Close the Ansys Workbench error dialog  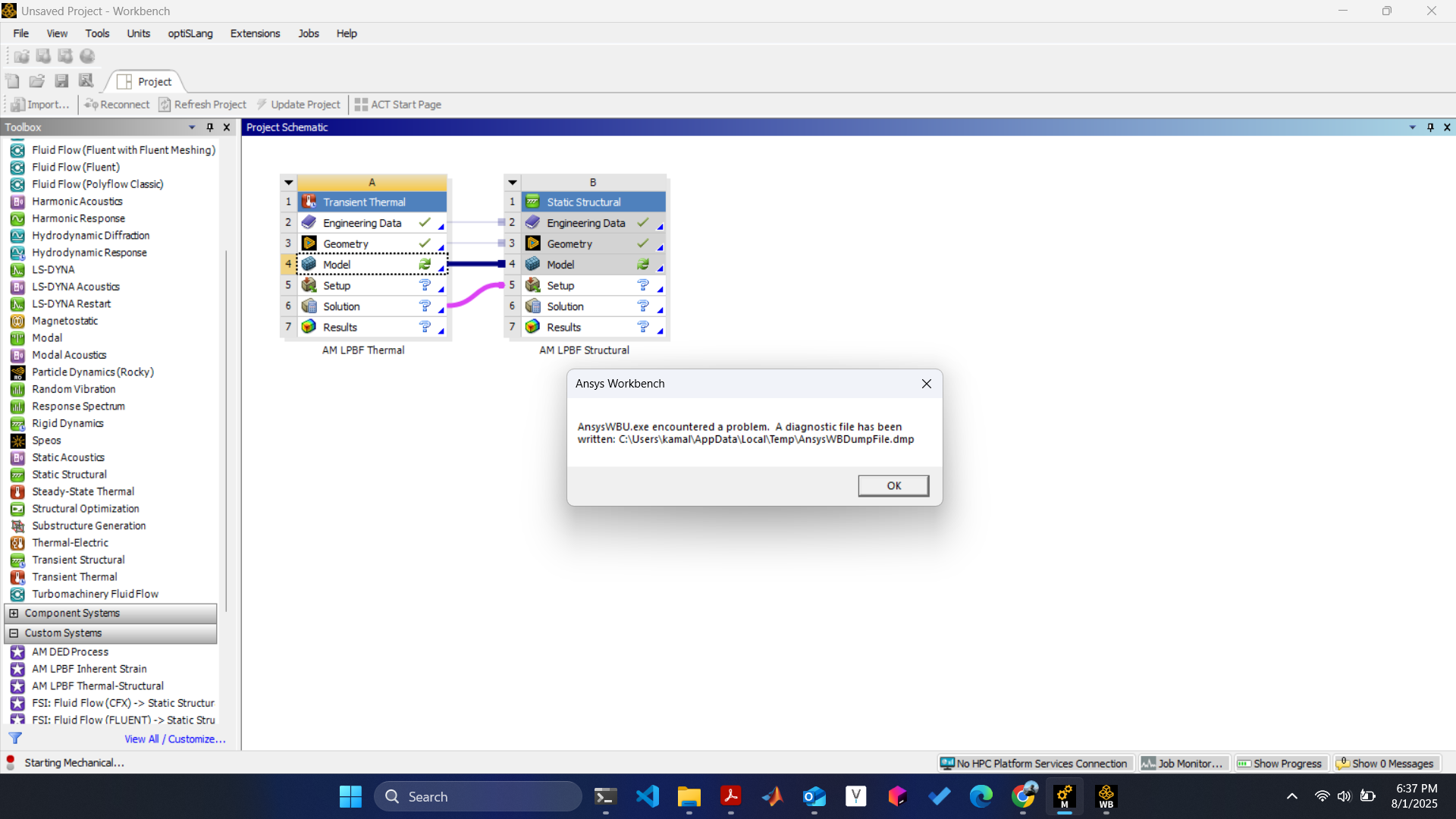(x=926, y=384)
